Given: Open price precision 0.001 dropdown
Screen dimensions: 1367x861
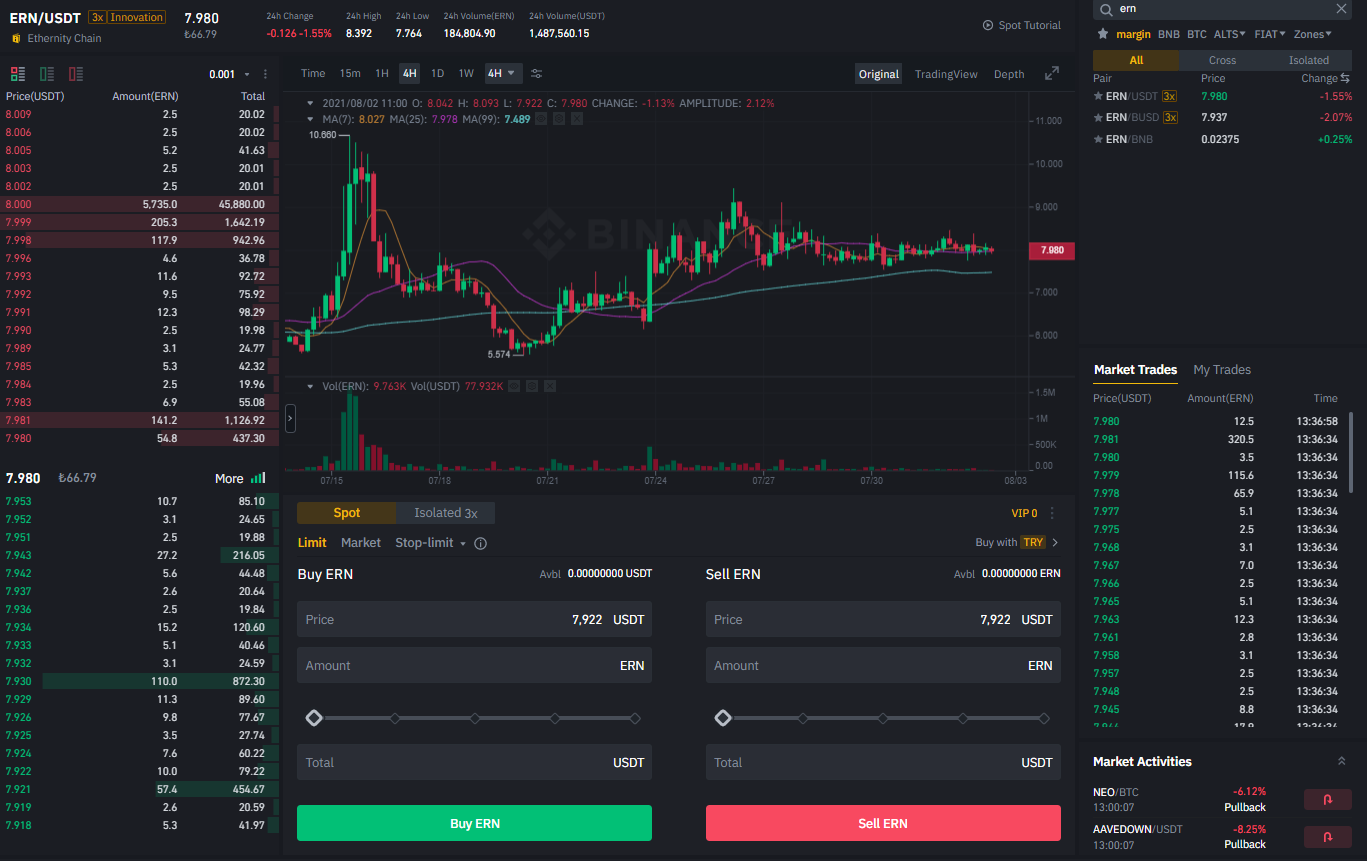Looking at the screenshot, I should click(x=229, y=74).
